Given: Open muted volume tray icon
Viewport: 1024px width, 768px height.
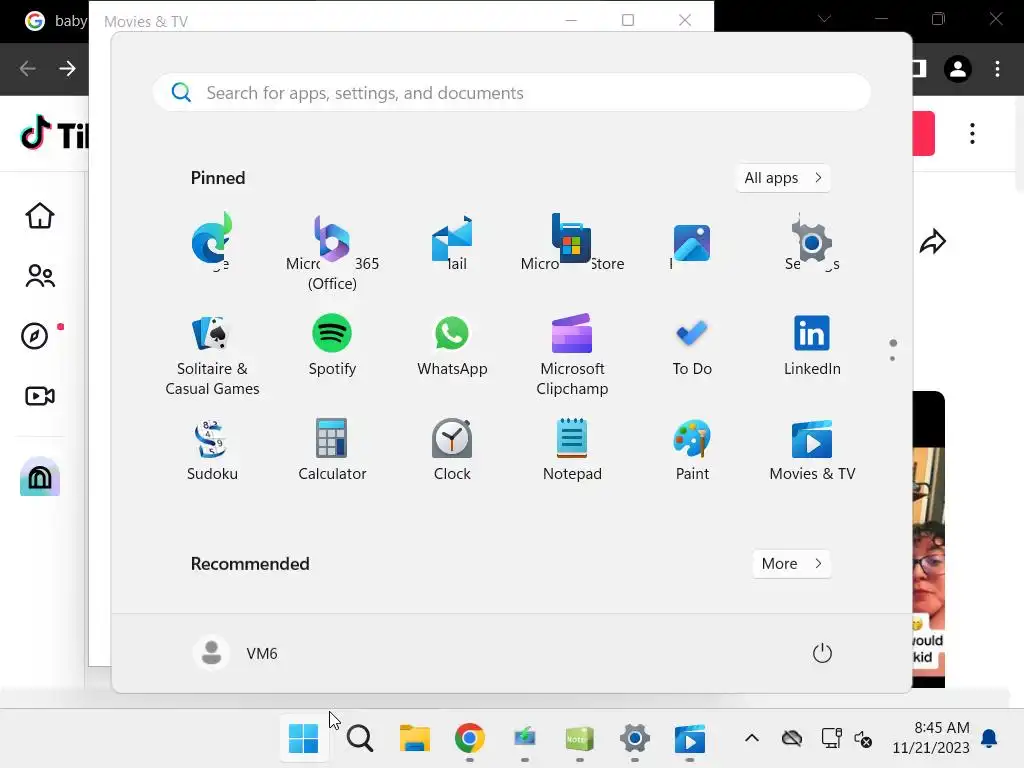Looking at the screenshot, I should (x=863, y=739).
